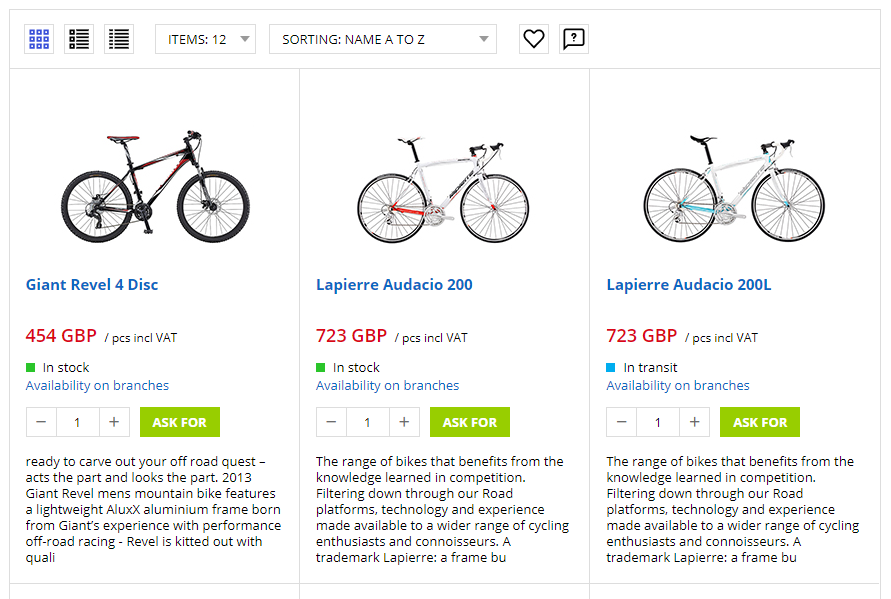Increase quantity for Lapierre Audacio 200
The width and height of the screenshot is (891, 599).
point(404,422)
